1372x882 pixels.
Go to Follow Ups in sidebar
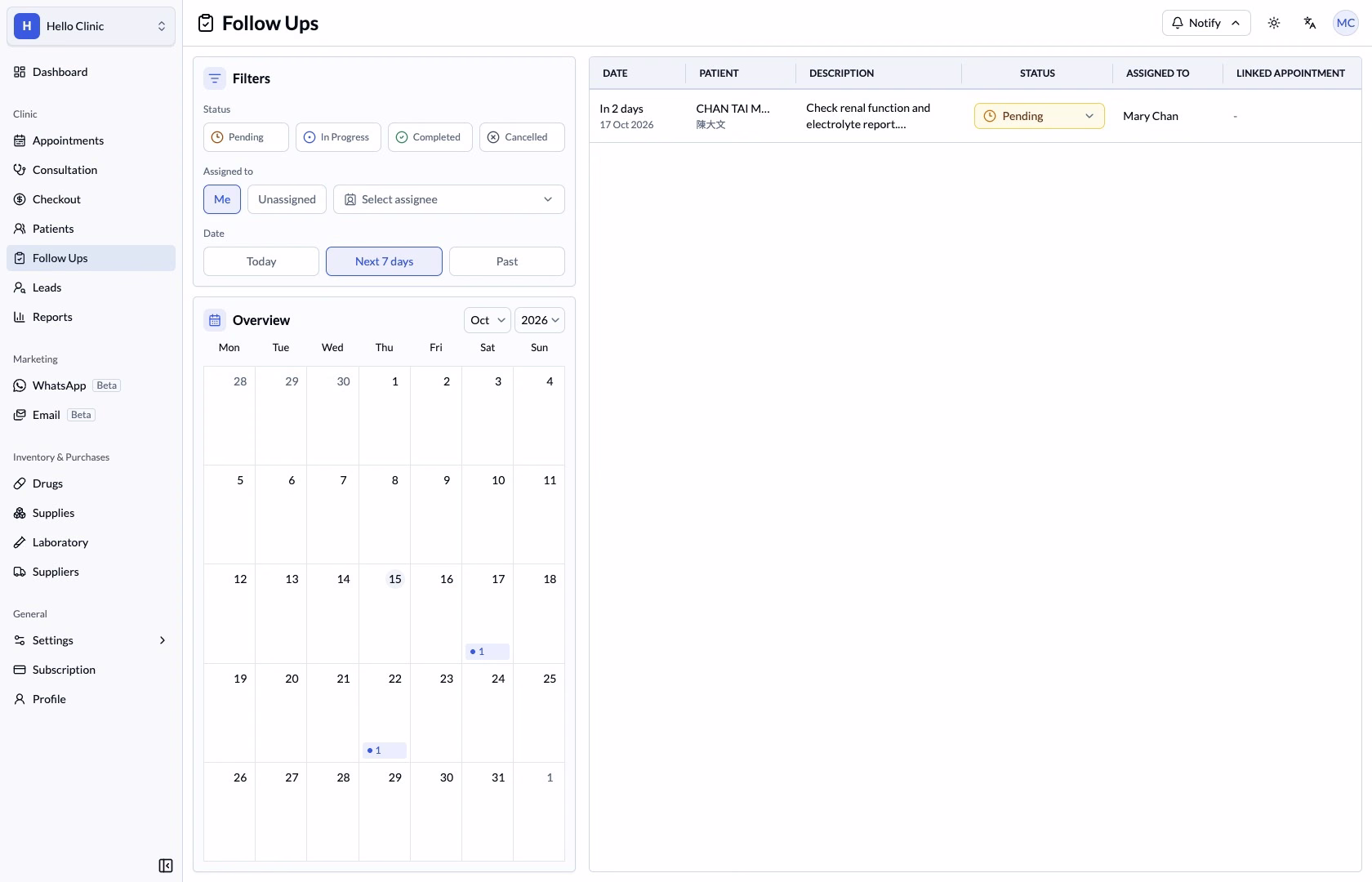coord(91,258)
